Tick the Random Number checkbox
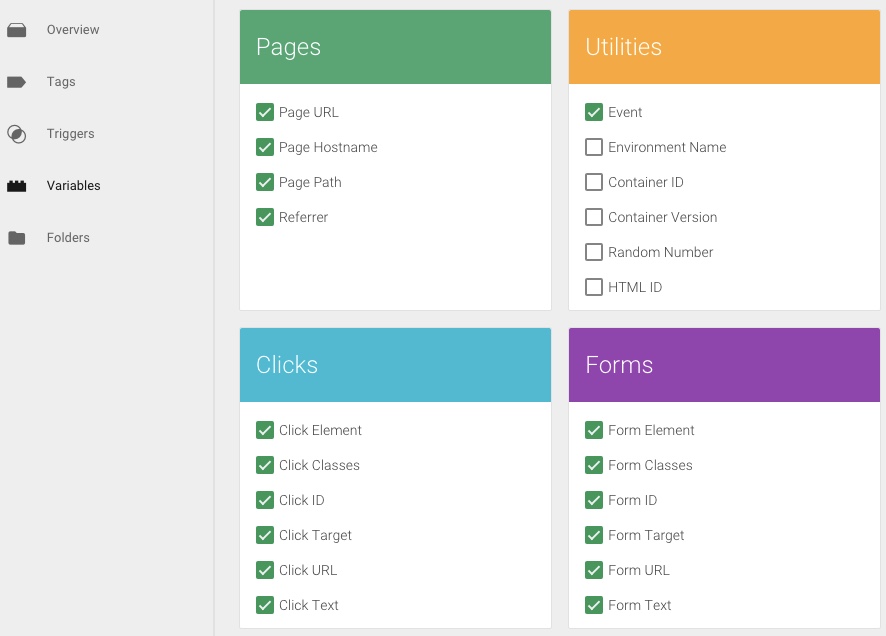Screen dimensions: 886x636 (594, 252)
